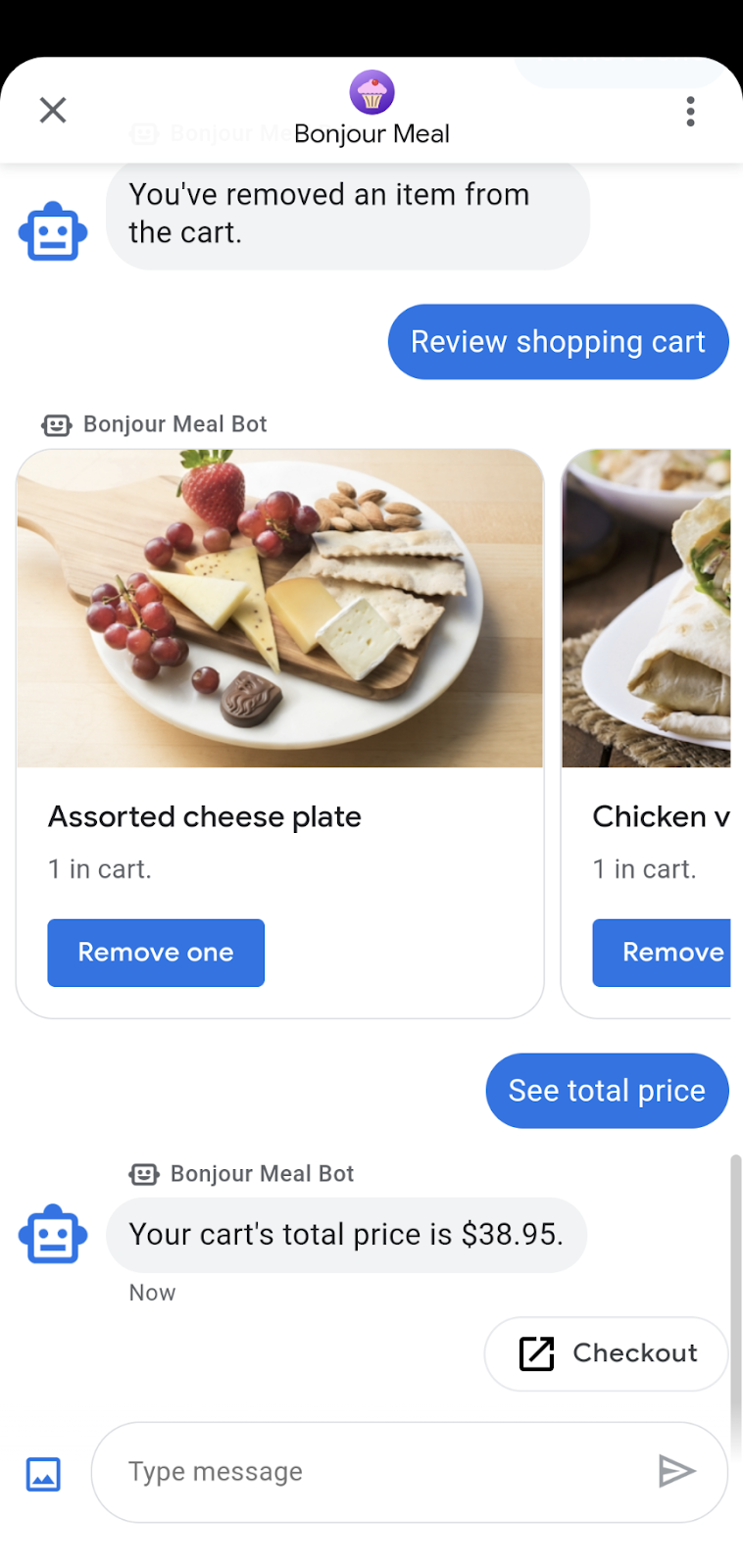Tap the Bonjour Meal cupcake logo
Viewport: 743px width, 1568px height.
click(371, 93)
